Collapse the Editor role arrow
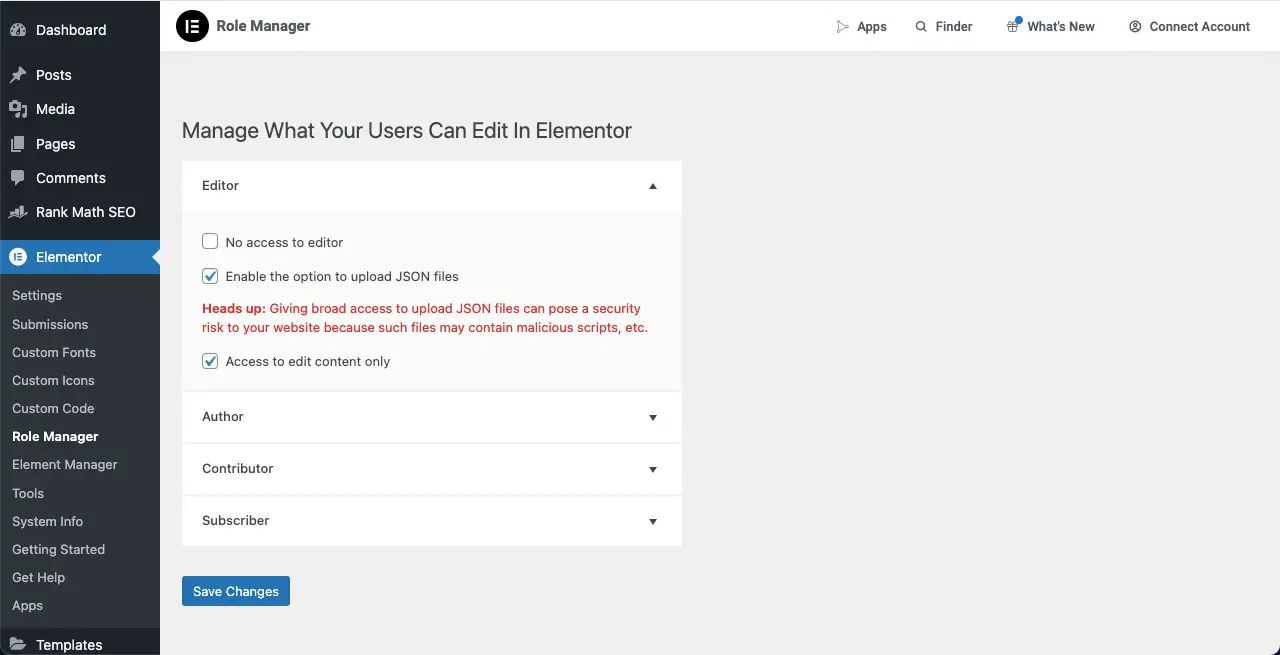 [653, 186]
